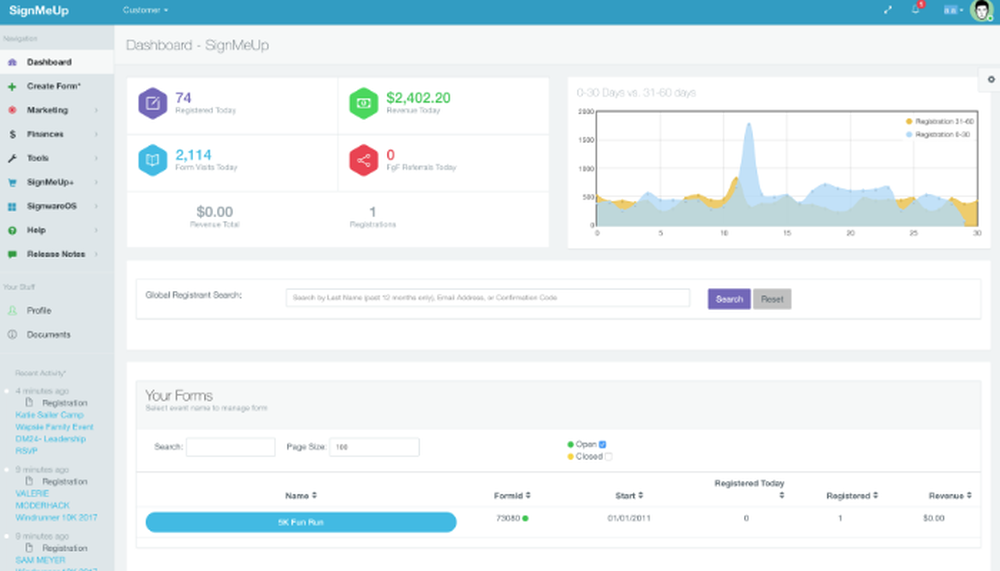
Task: Click the green plus icon for Create Form
Action: click(12, 86)
